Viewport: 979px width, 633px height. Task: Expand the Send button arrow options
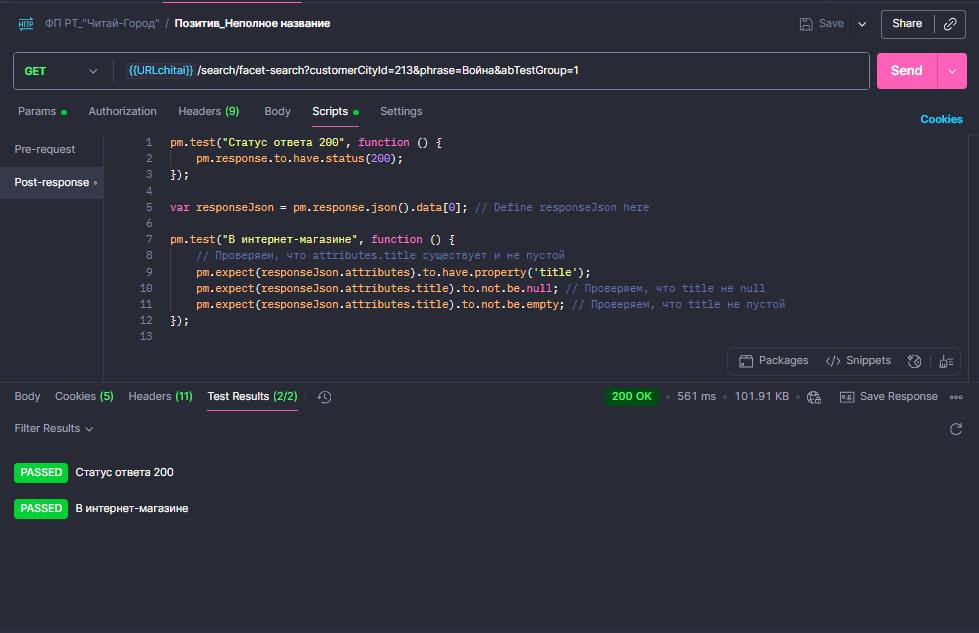tap(952, 71)
